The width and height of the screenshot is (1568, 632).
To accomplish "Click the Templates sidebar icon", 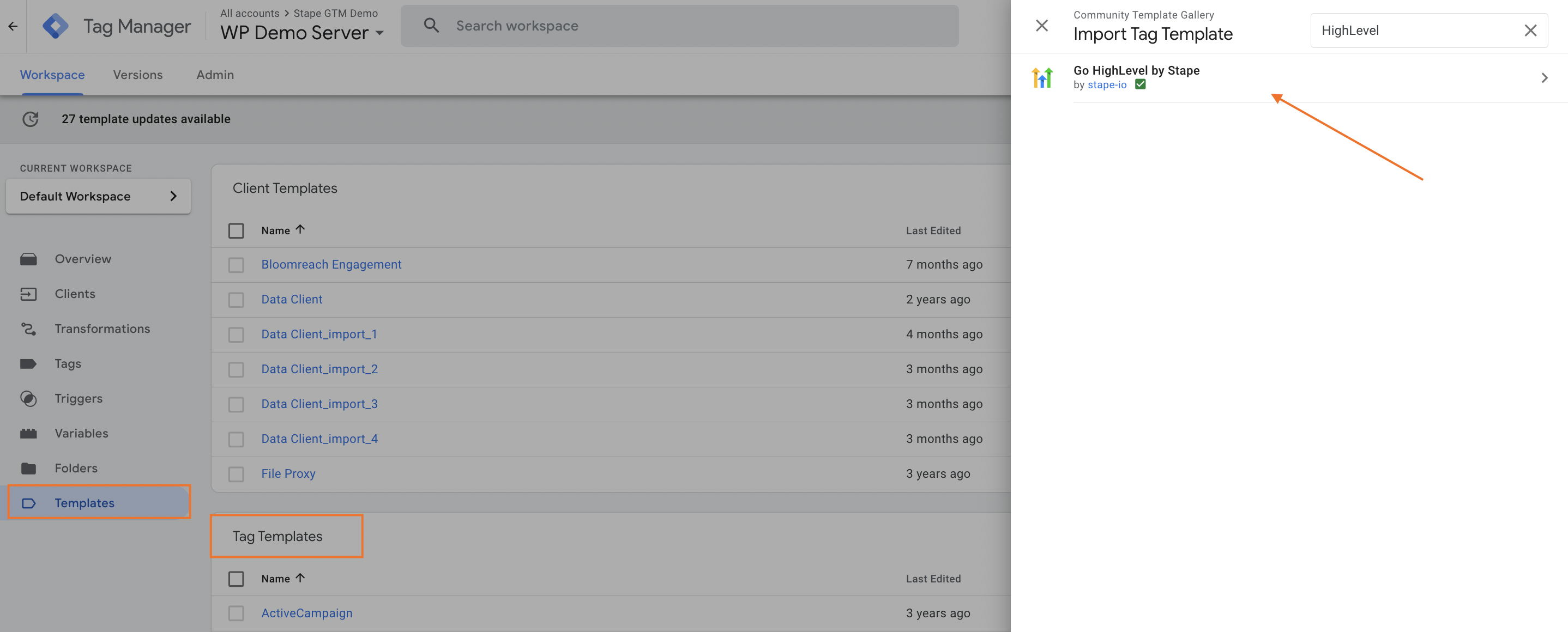I will (x=28, y=503).
